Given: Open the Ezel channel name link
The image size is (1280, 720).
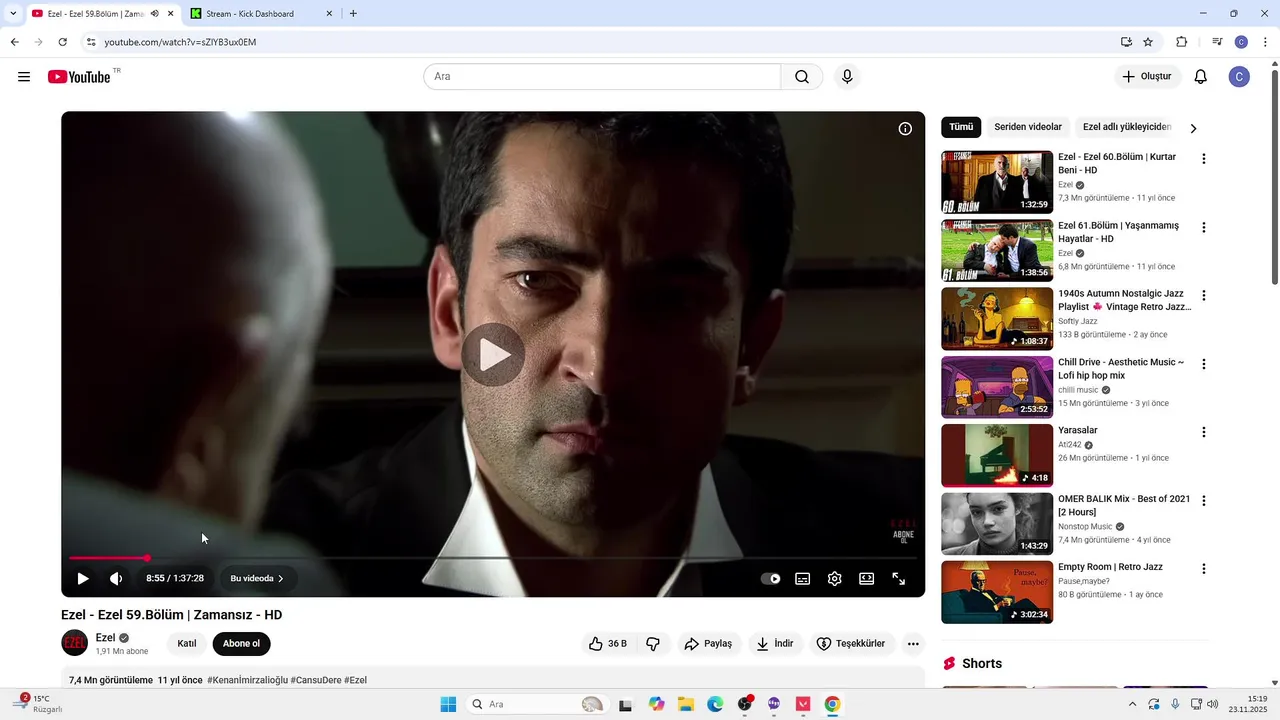Looking at the screenshot, I should point(105,638).
